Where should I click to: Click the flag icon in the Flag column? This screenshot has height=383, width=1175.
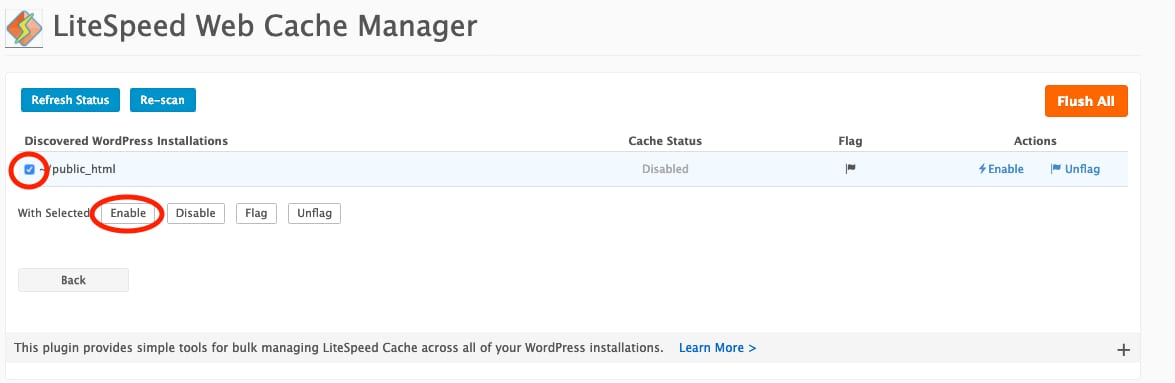pyautogui.click(x=851, y=169)
